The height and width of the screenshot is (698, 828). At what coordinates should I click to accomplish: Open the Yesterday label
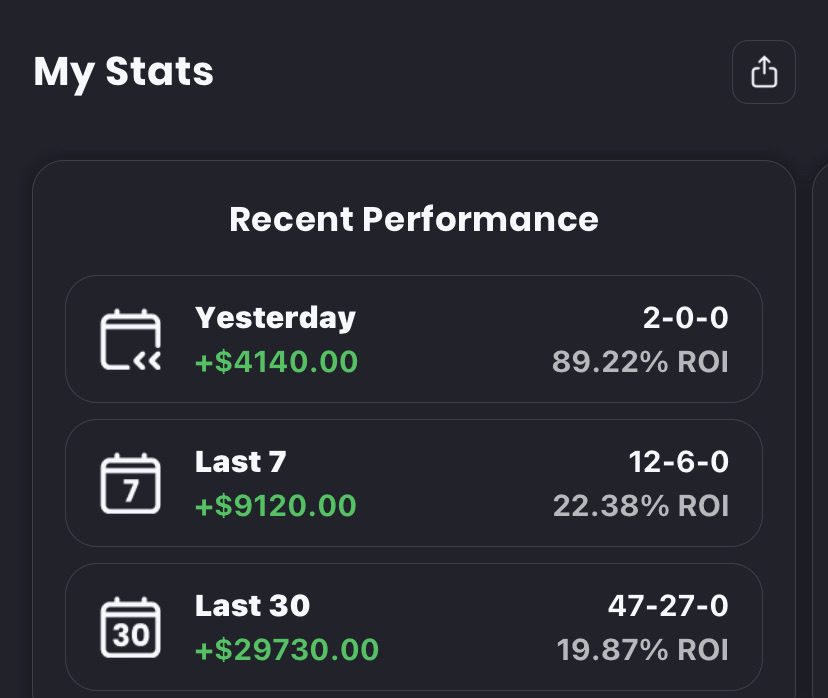tap(275, 318)
